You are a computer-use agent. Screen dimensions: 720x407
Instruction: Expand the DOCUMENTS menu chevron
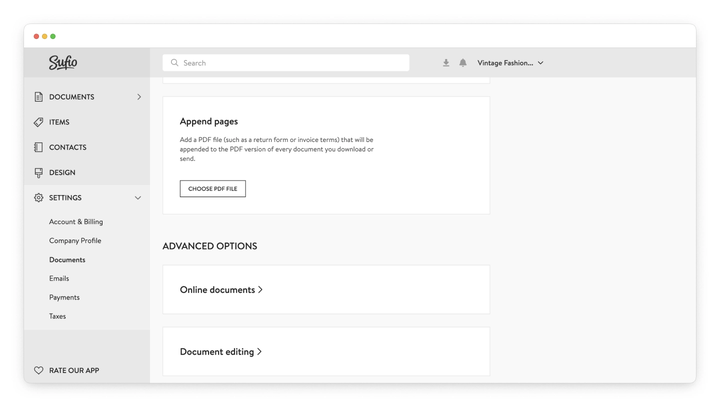(x=139, y=97)
